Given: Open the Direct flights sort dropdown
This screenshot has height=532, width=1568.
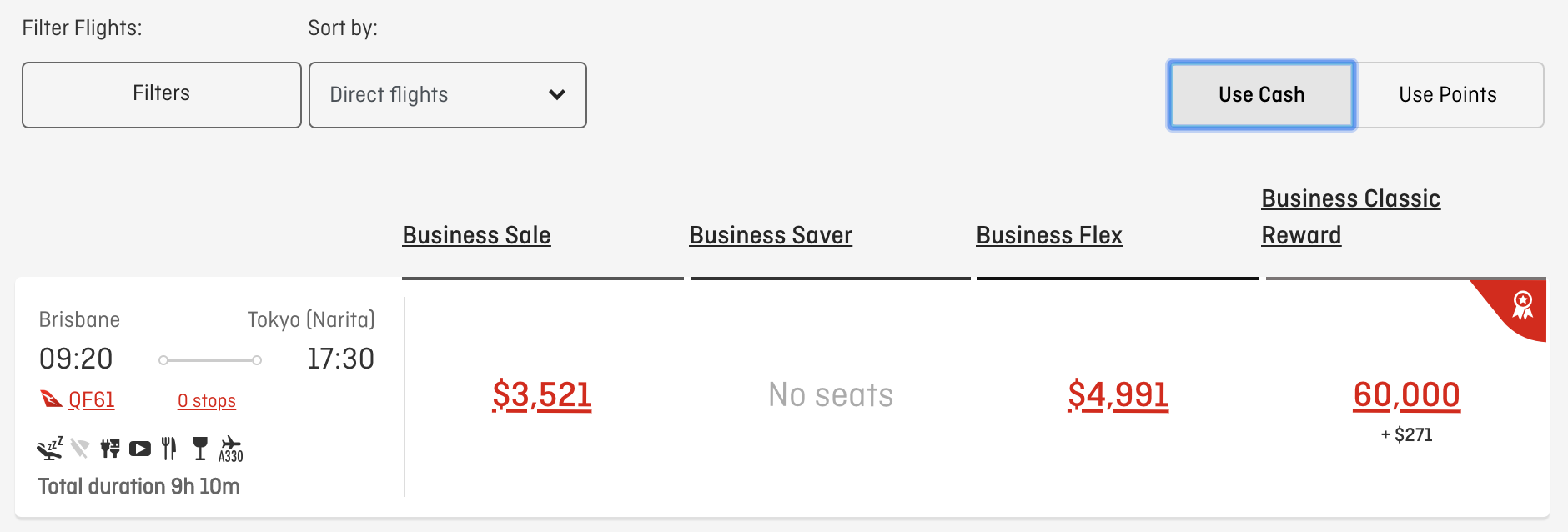Looking at the screenshot, I should pos(448,94).
